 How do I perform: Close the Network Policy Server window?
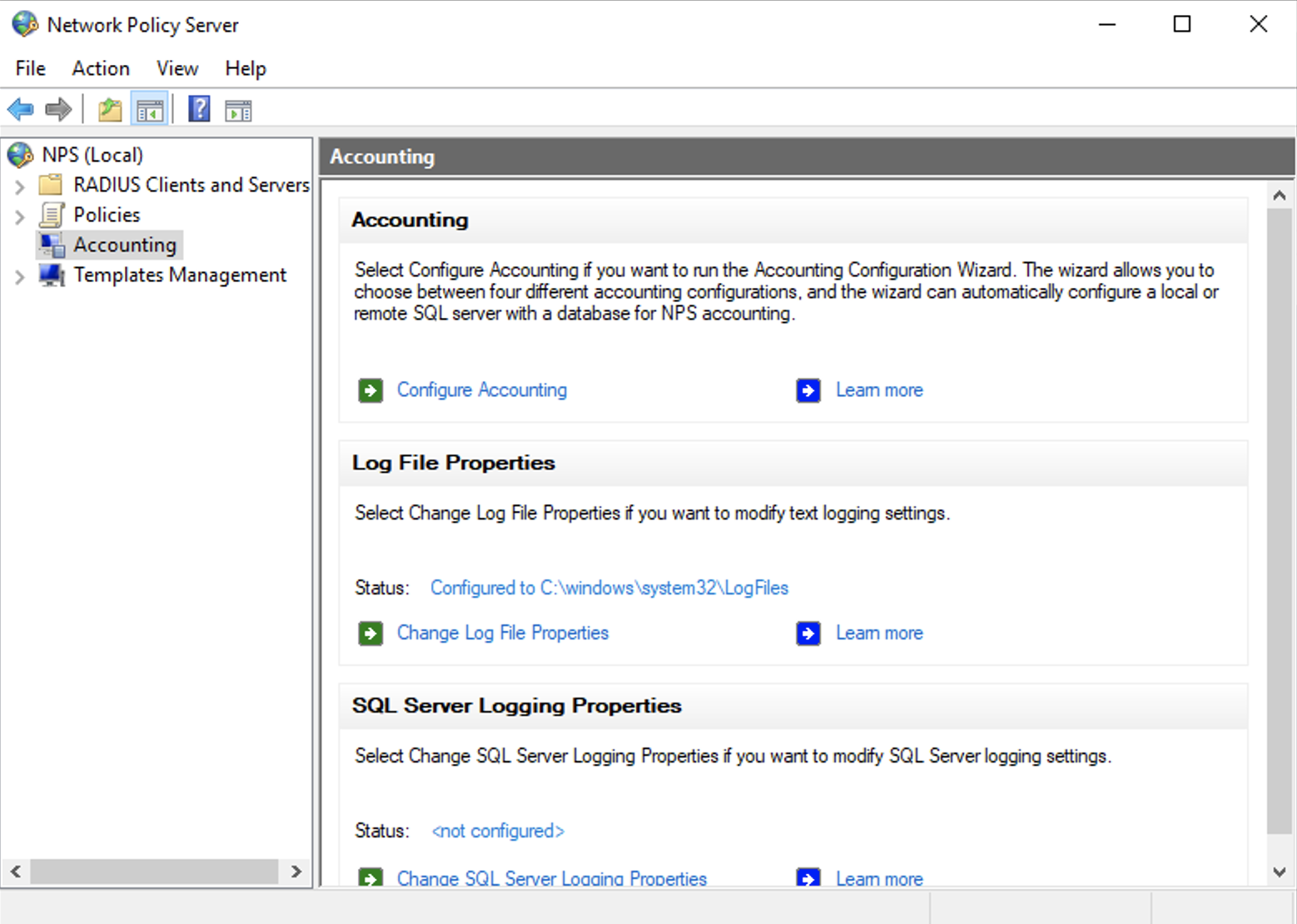pos(1259,24)
